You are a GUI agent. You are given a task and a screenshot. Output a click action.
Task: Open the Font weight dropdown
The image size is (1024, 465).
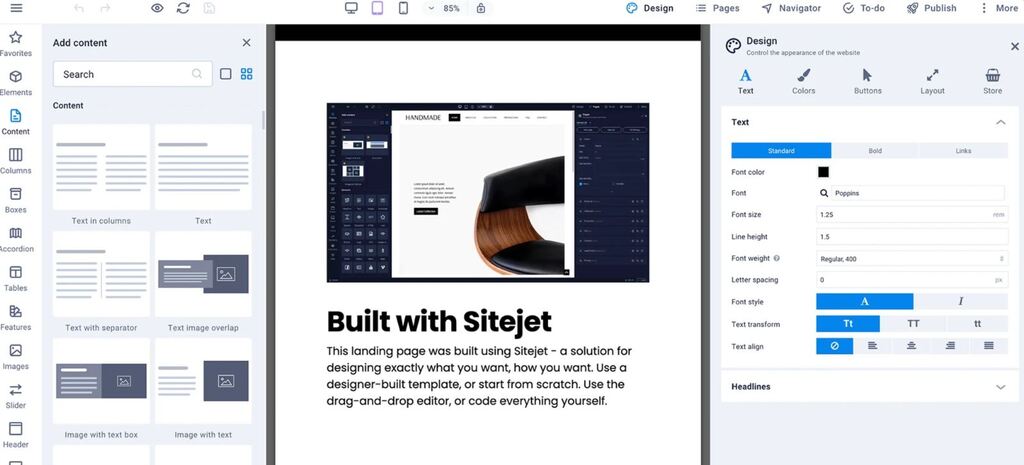coord(911,258)
